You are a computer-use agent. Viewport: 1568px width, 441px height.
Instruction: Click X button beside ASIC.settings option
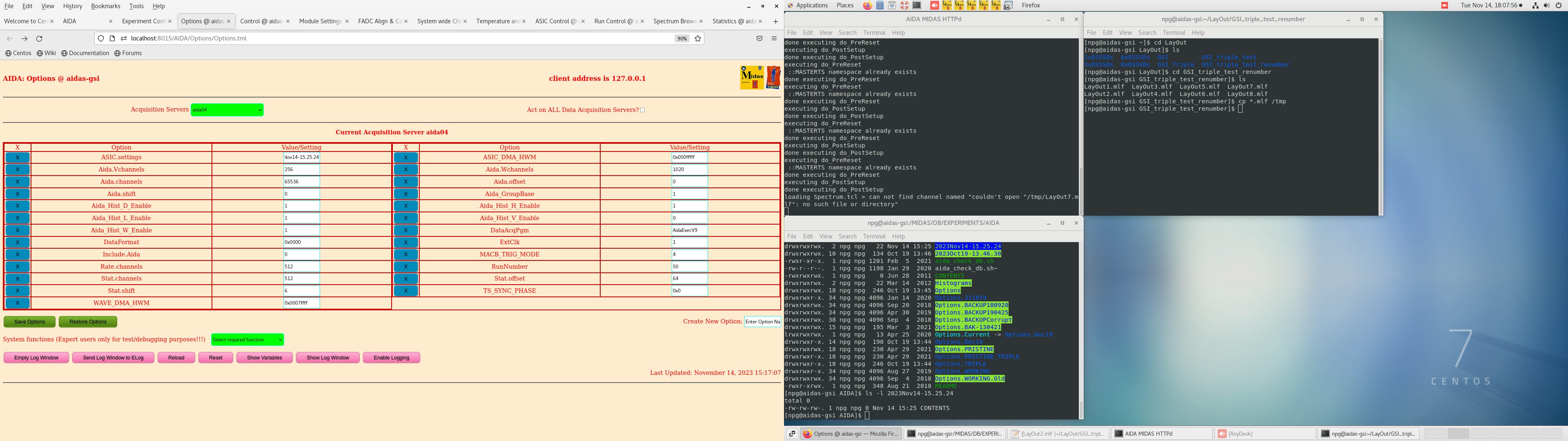click(18, 158)
